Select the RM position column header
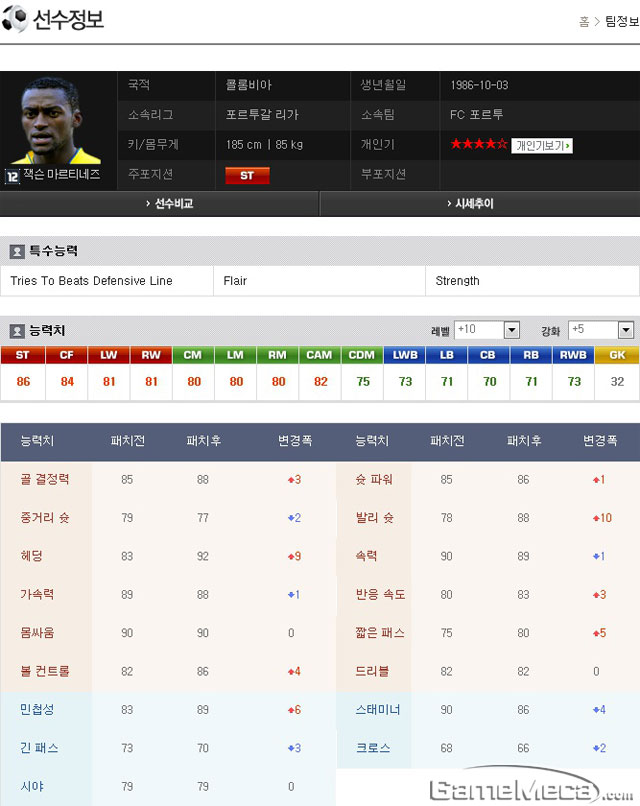Image resolution: width=640 pixels, height=806 pixels. point(278,355)
